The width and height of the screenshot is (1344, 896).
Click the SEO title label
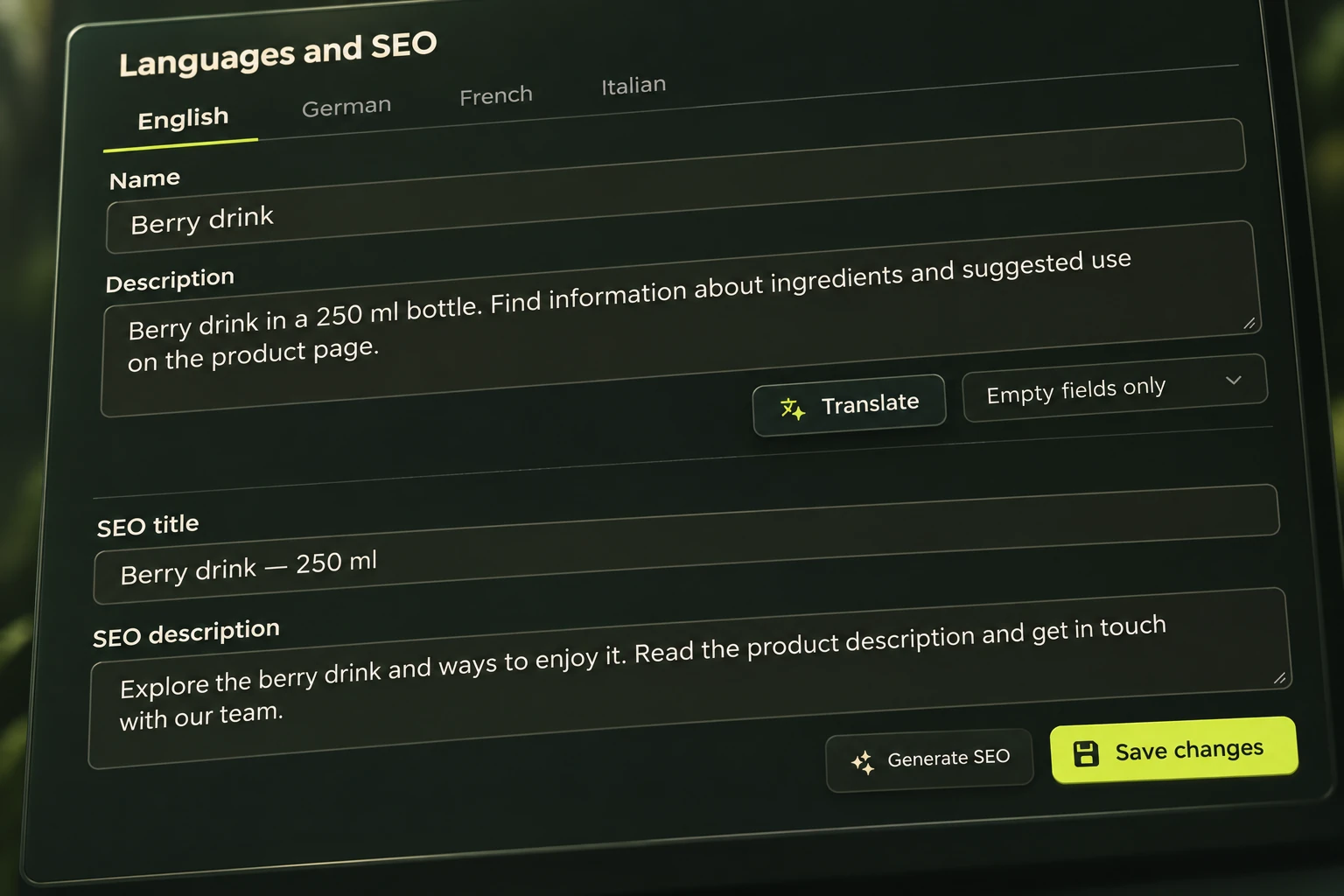[x=148, y=526]
